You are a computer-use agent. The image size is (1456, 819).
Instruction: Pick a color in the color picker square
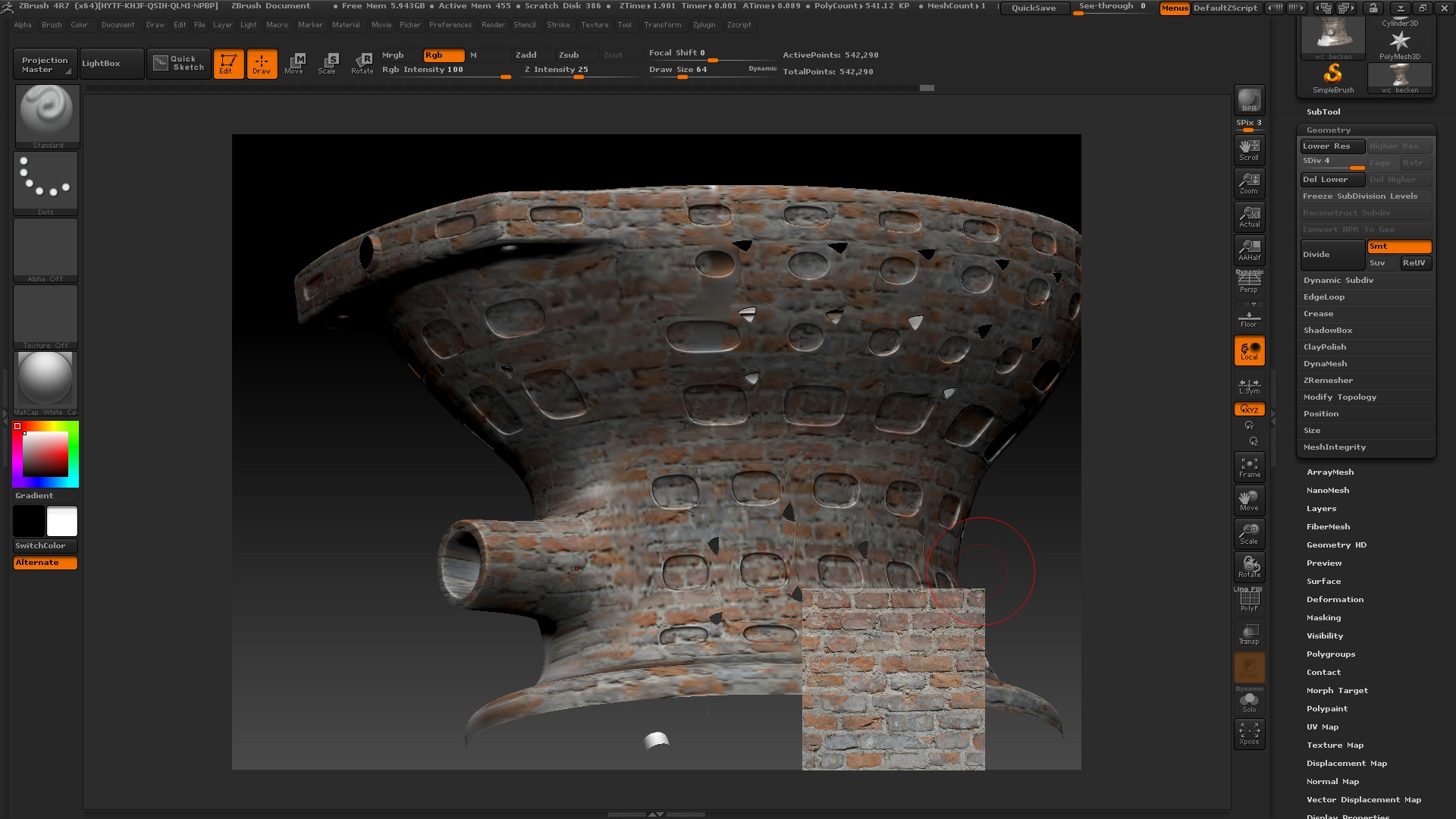pos(45,454)
